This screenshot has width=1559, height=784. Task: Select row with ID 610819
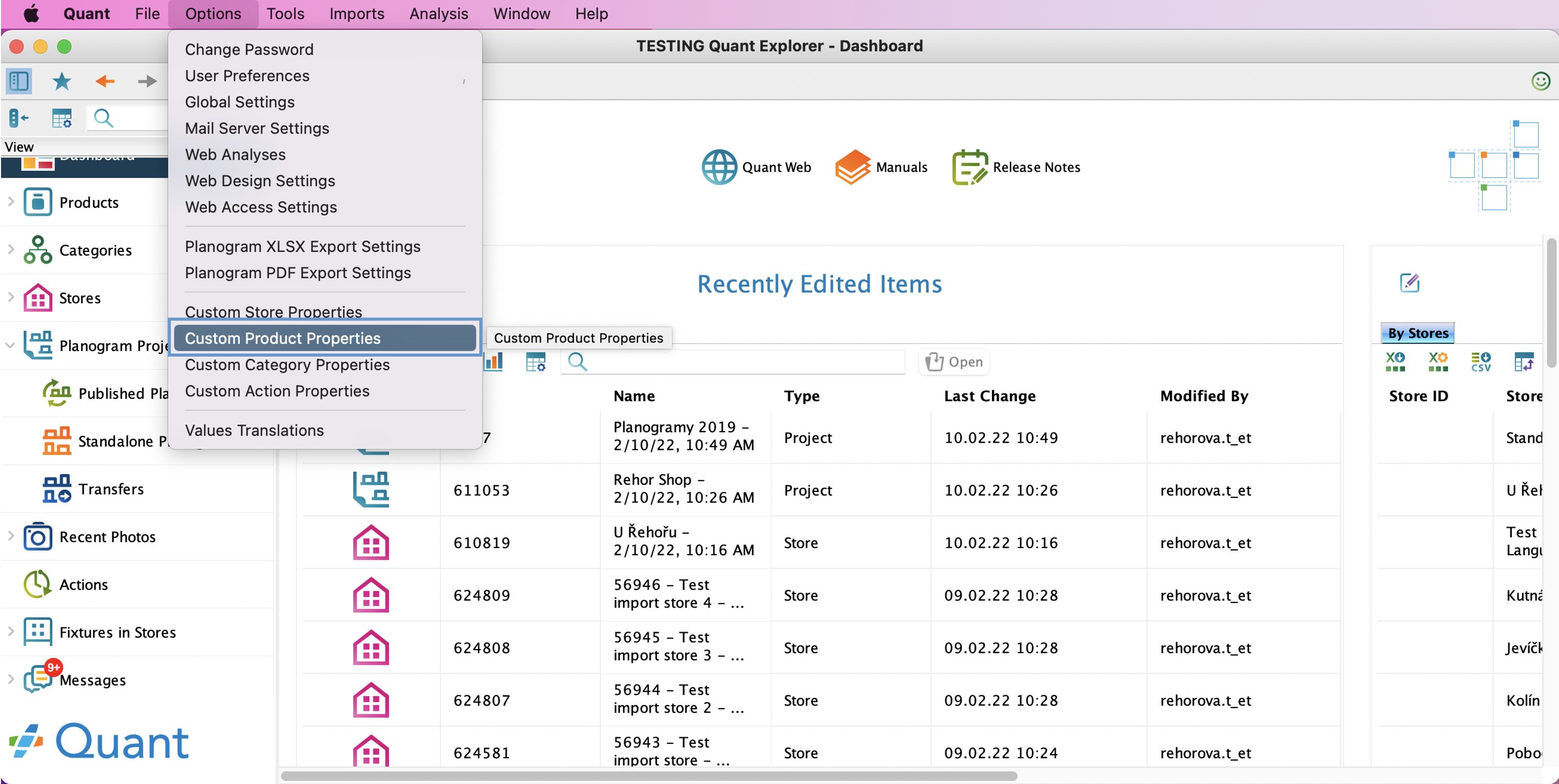(x=820, y=542)
